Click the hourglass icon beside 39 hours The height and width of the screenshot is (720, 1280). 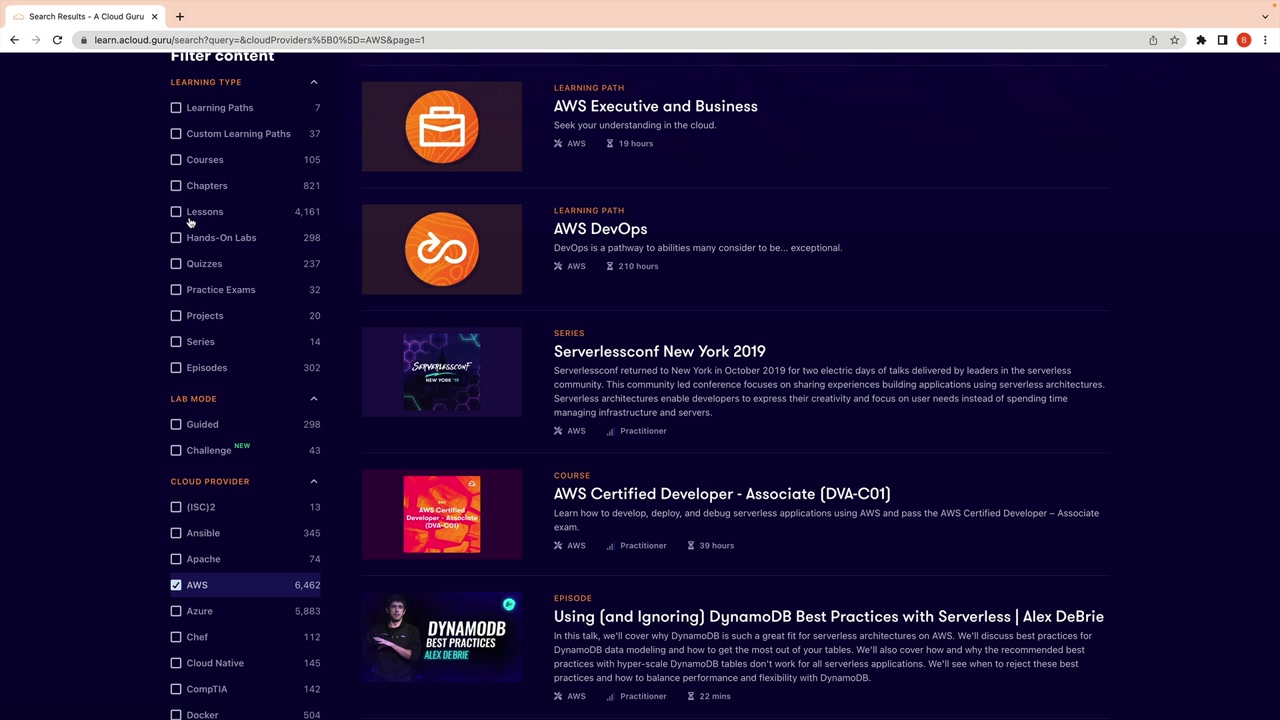[x=691, y=546]
